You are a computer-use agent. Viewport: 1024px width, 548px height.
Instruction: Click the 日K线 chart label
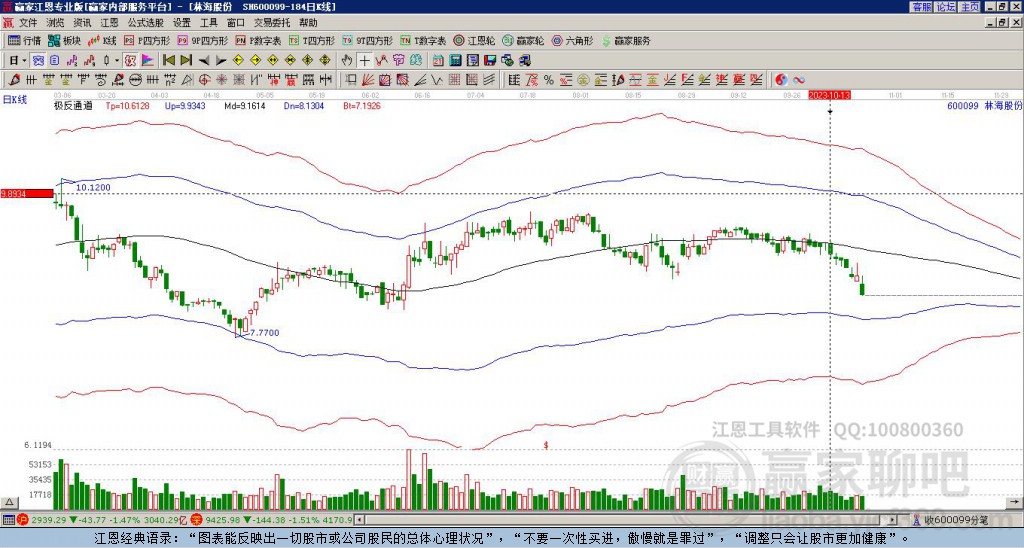15,100
